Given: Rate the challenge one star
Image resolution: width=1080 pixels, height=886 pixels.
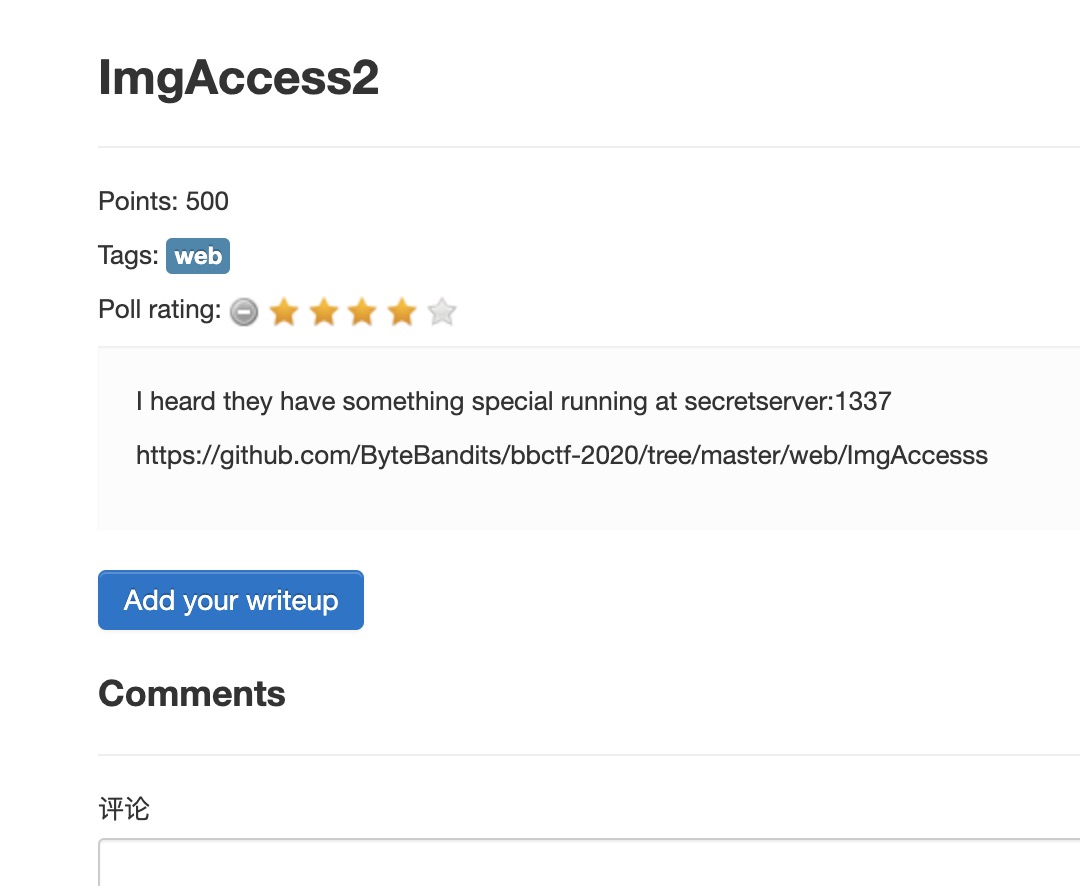Looking at the screenshot, I should 284,313.
